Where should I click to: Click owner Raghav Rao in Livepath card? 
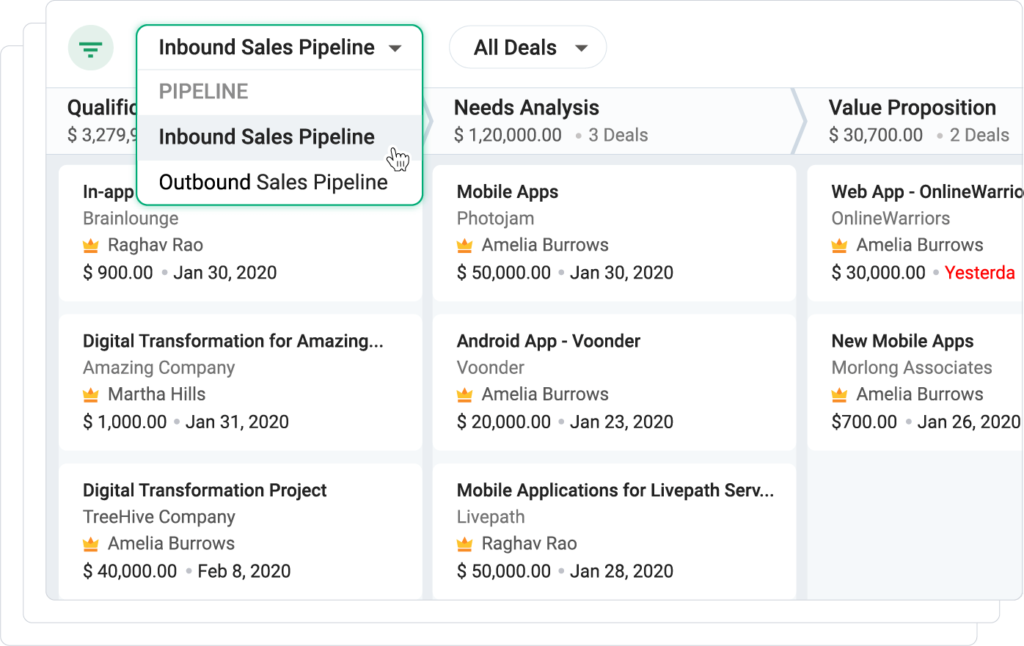click(x=530, y=543)
